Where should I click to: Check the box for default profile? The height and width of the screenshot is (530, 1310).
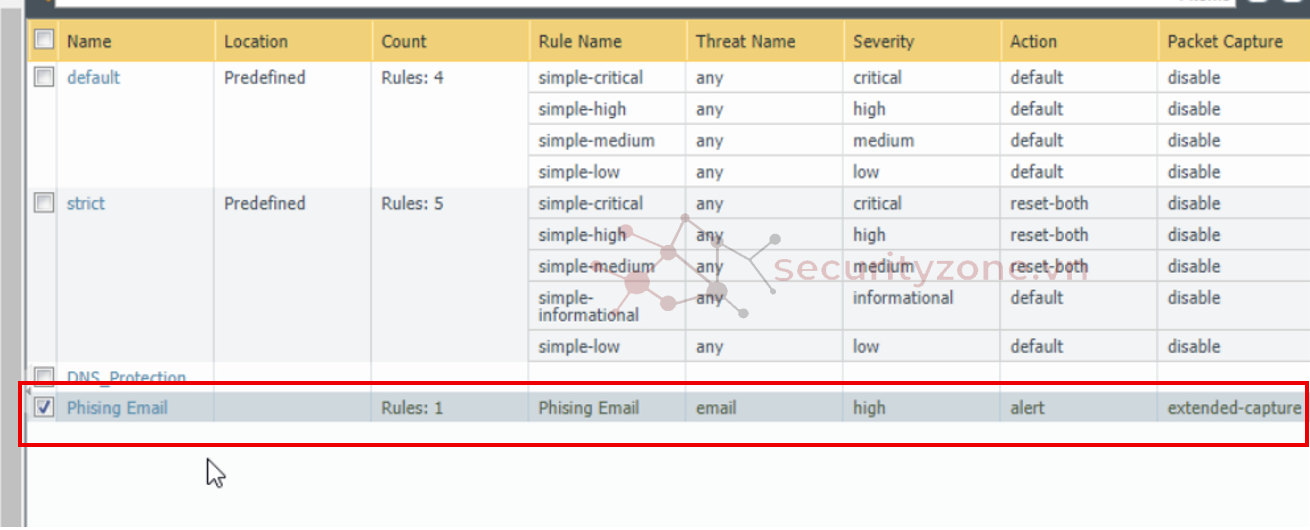click(x=44, y=77)
